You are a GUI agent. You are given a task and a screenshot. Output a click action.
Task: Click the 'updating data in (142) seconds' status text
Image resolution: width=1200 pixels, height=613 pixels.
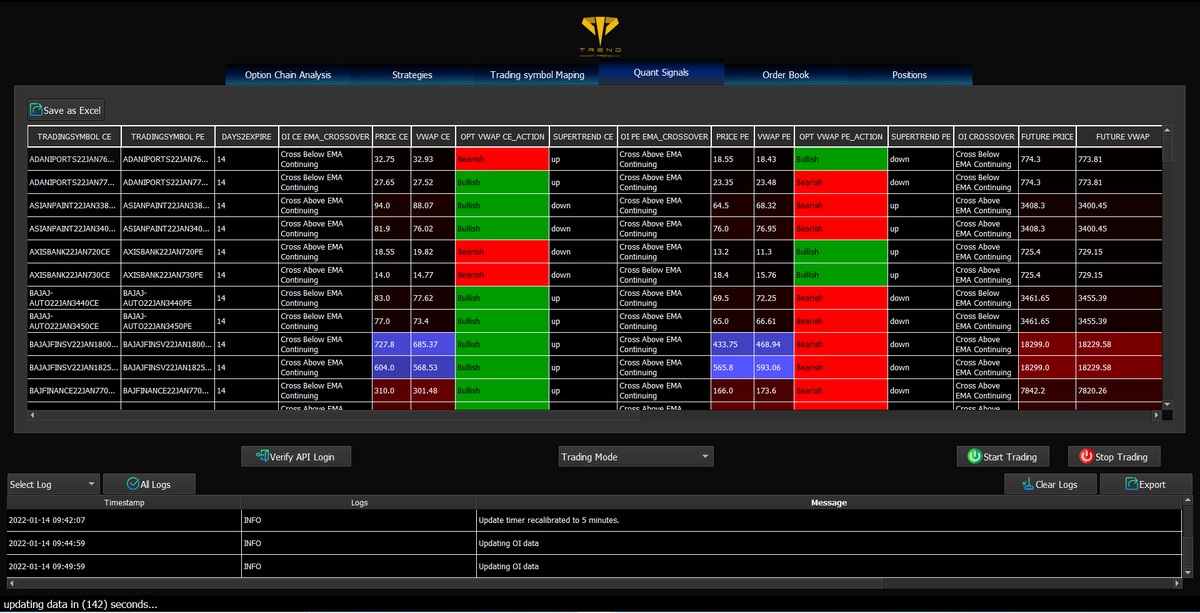[x=80, y=604]
